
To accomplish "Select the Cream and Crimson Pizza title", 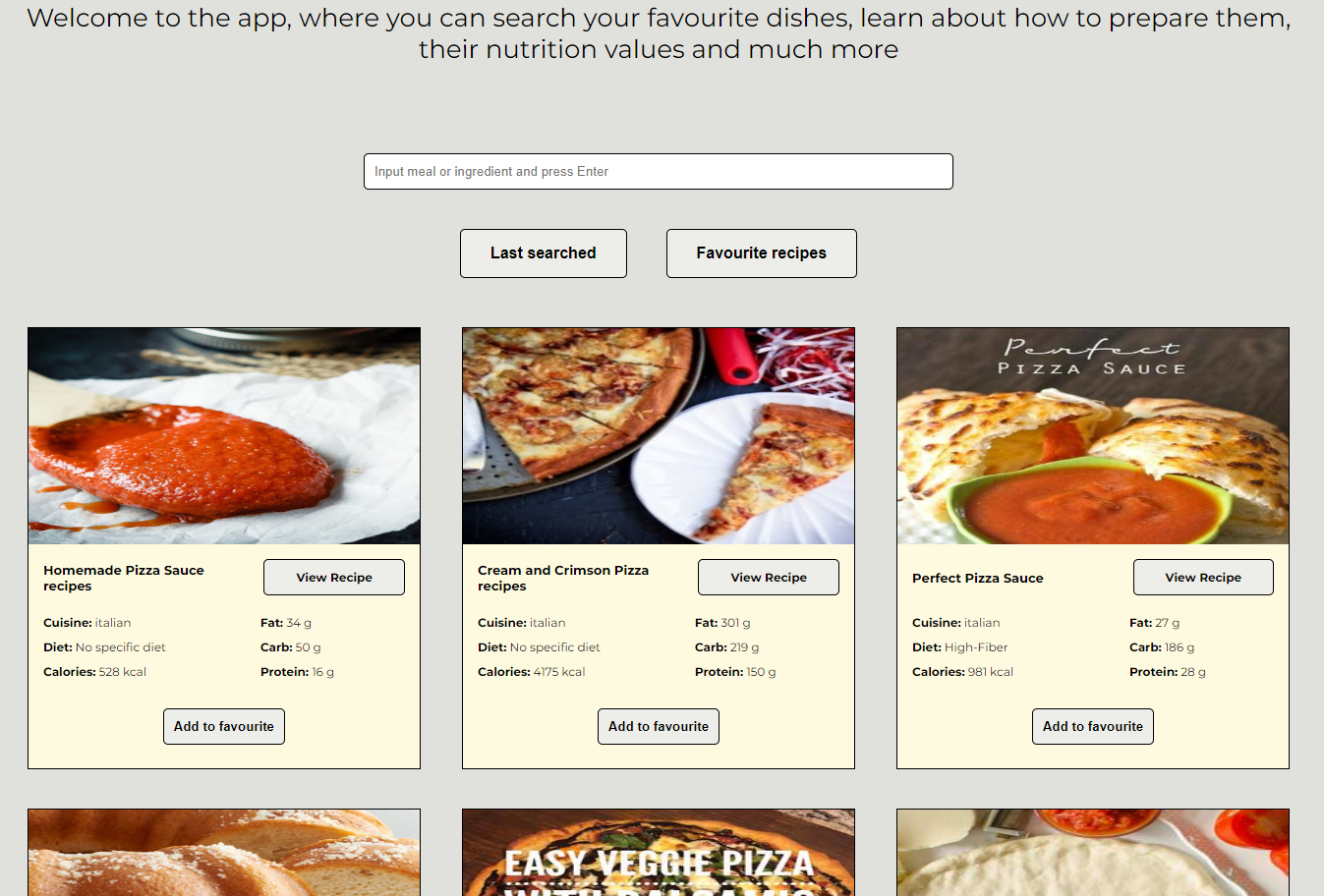I will tap(562, 578).
